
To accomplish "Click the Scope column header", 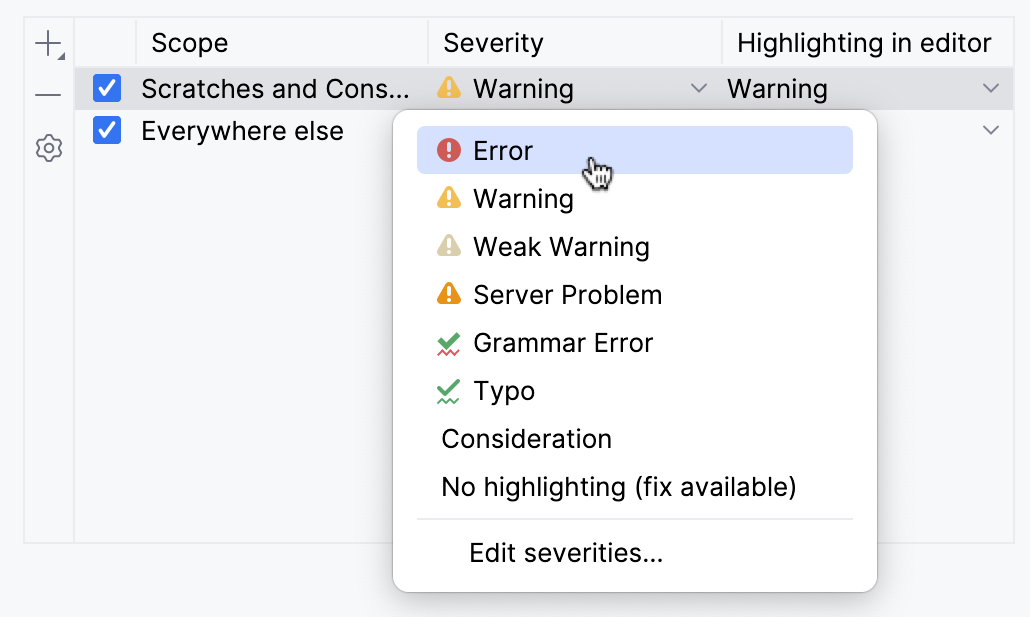I will (x=189, y=43).
